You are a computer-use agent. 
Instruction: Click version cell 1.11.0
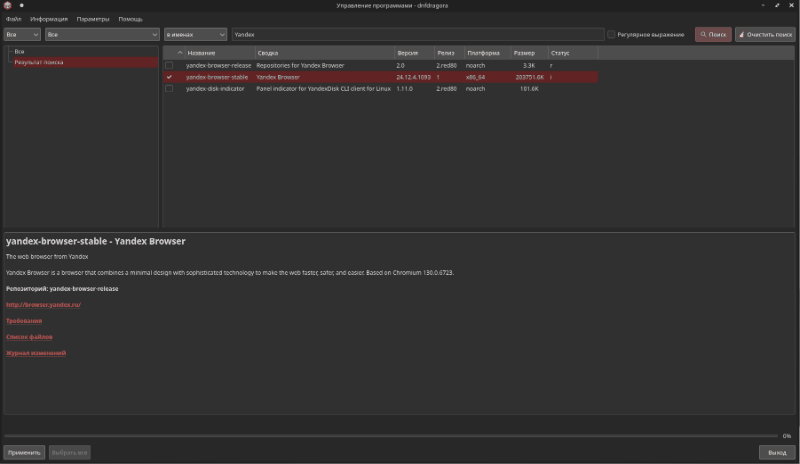[405, 89]
